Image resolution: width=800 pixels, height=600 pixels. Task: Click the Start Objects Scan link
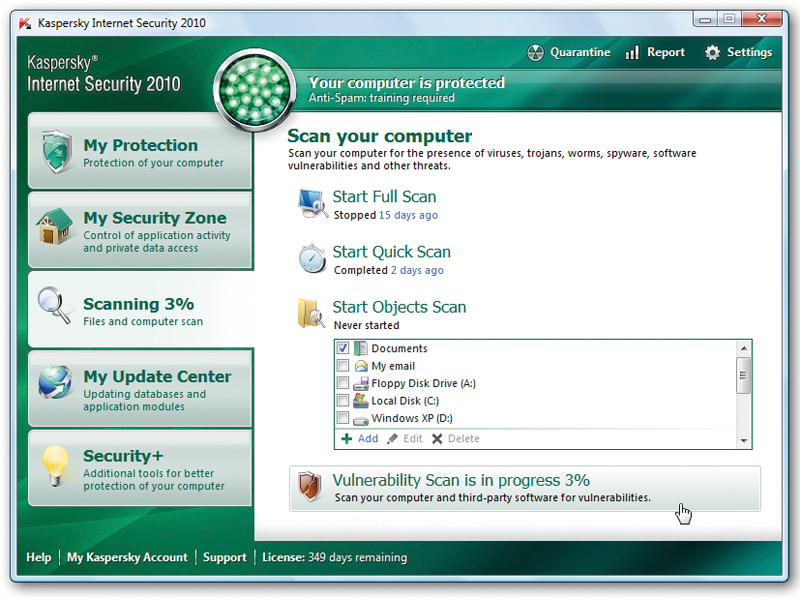pyautogui.click(x=399, y=307)
